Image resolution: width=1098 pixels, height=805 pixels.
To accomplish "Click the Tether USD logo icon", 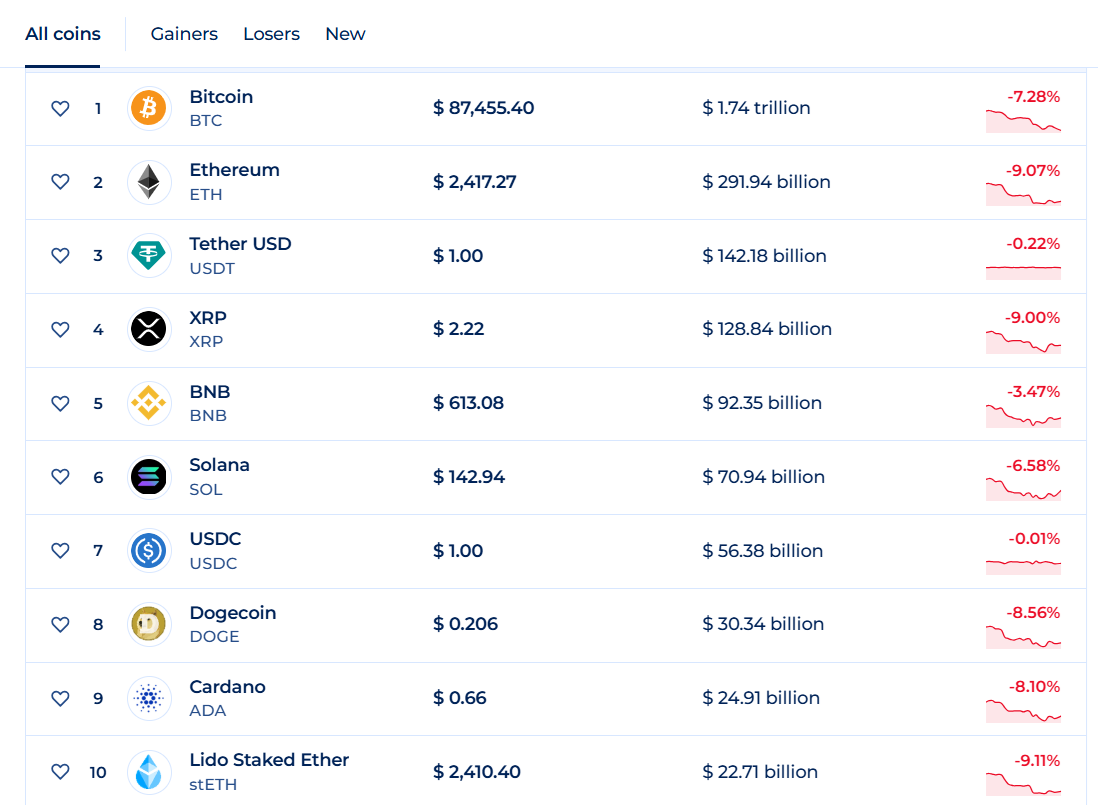I will tap(148, 256).
